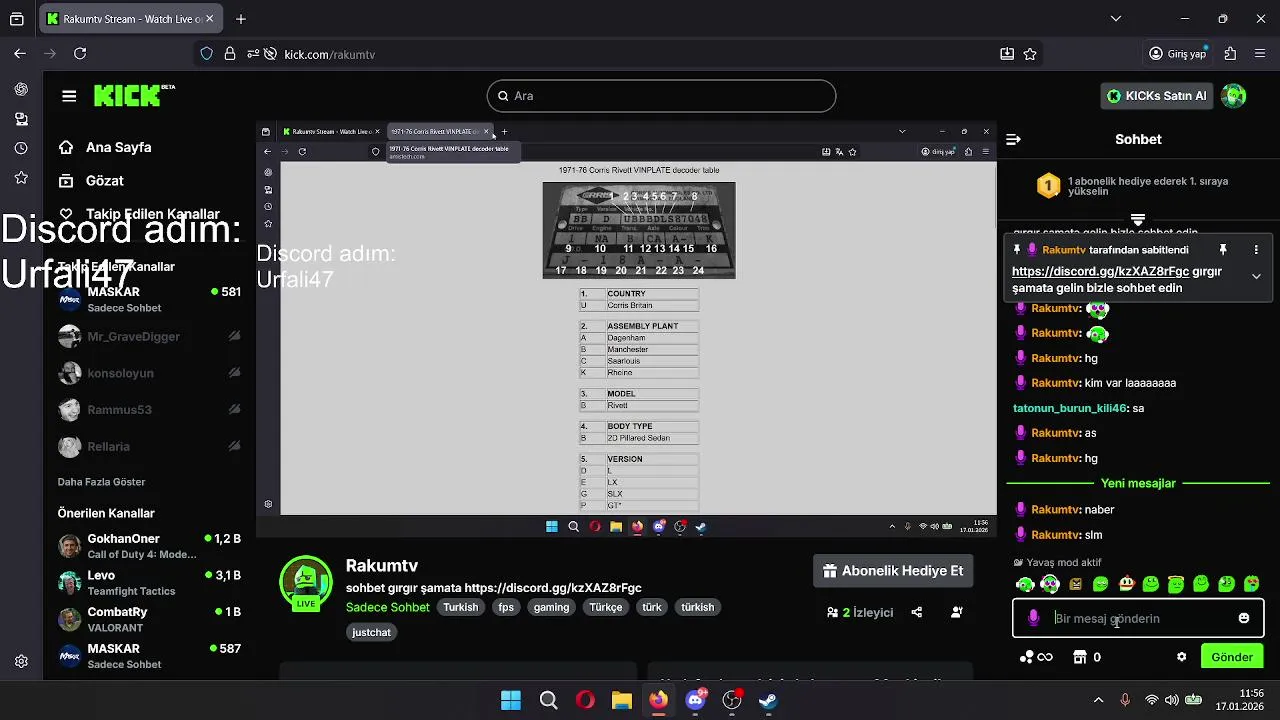1280x720 pixels.
Task: Expand the gift leaderboard handle
Action: pyautogui.click(x=1138, y=219)
